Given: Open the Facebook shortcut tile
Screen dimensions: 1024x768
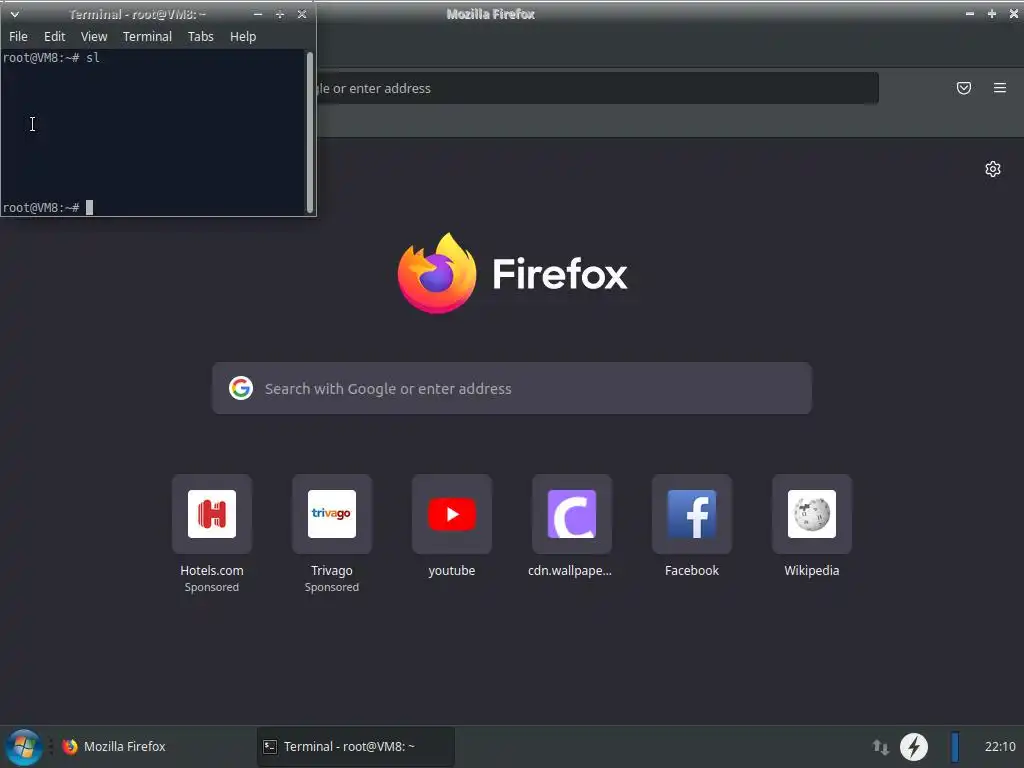Looking at the screenshot, I should 692,514.
